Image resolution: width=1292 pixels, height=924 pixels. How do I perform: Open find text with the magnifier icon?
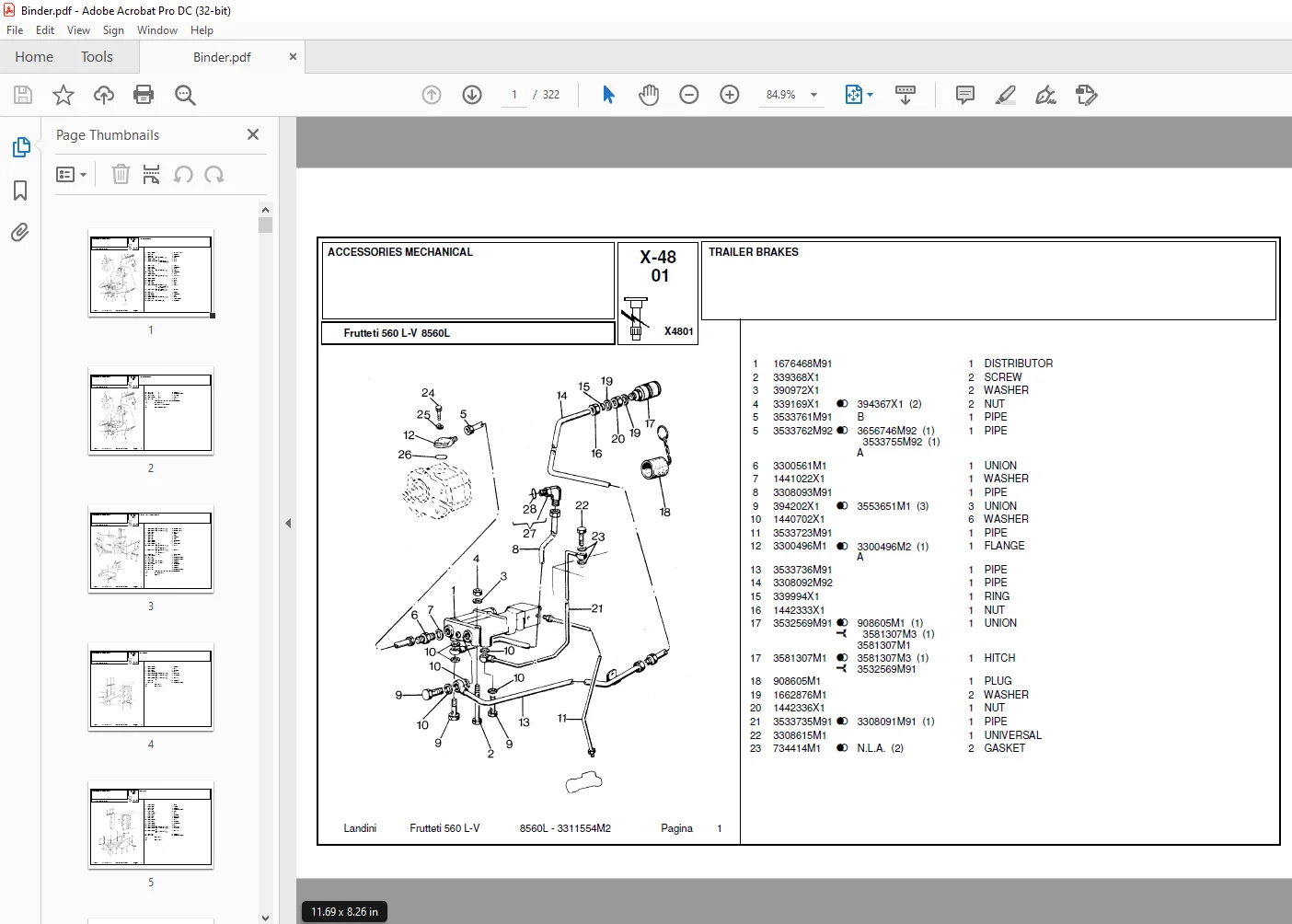(185, 95)
